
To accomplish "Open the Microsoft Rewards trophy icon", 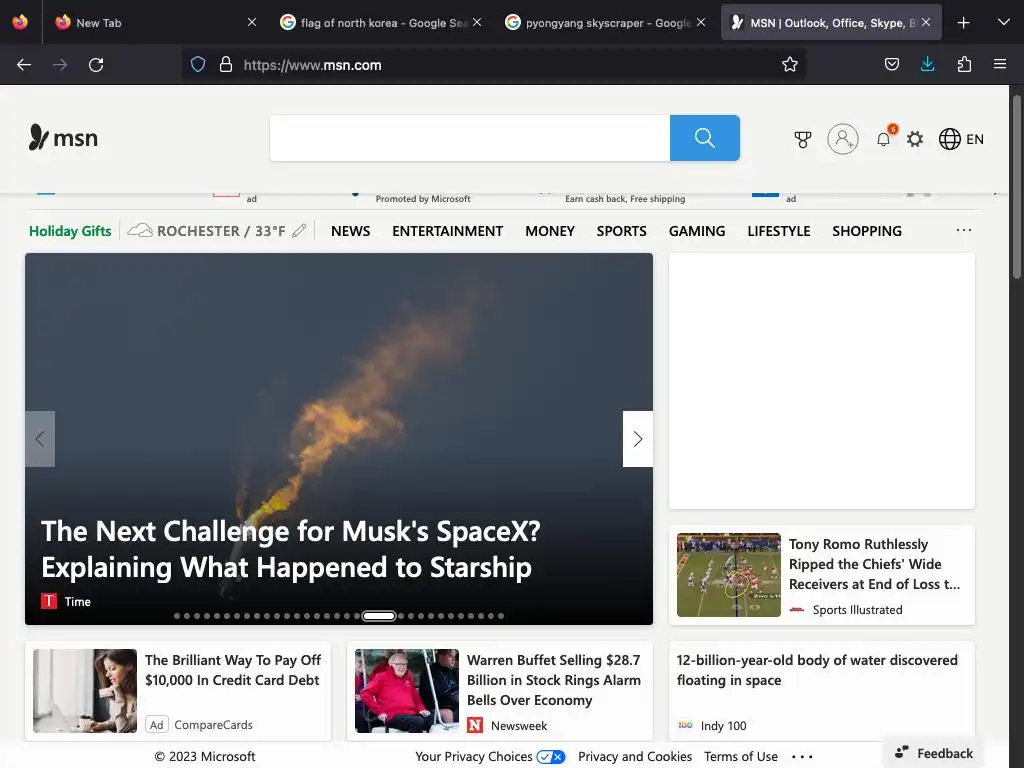I will pos(803,139).
